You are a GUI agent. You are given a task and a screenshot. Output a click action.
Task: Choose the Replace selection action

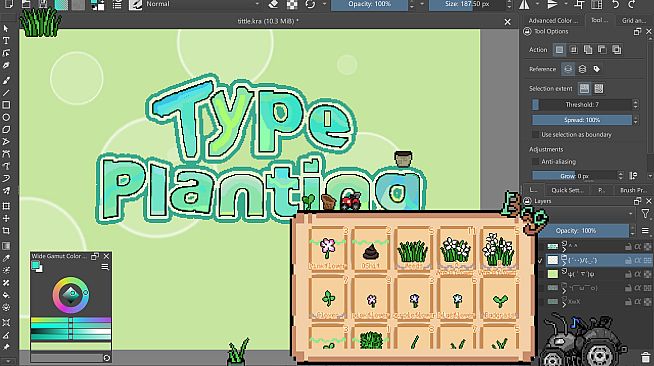(x=559, y=50)
